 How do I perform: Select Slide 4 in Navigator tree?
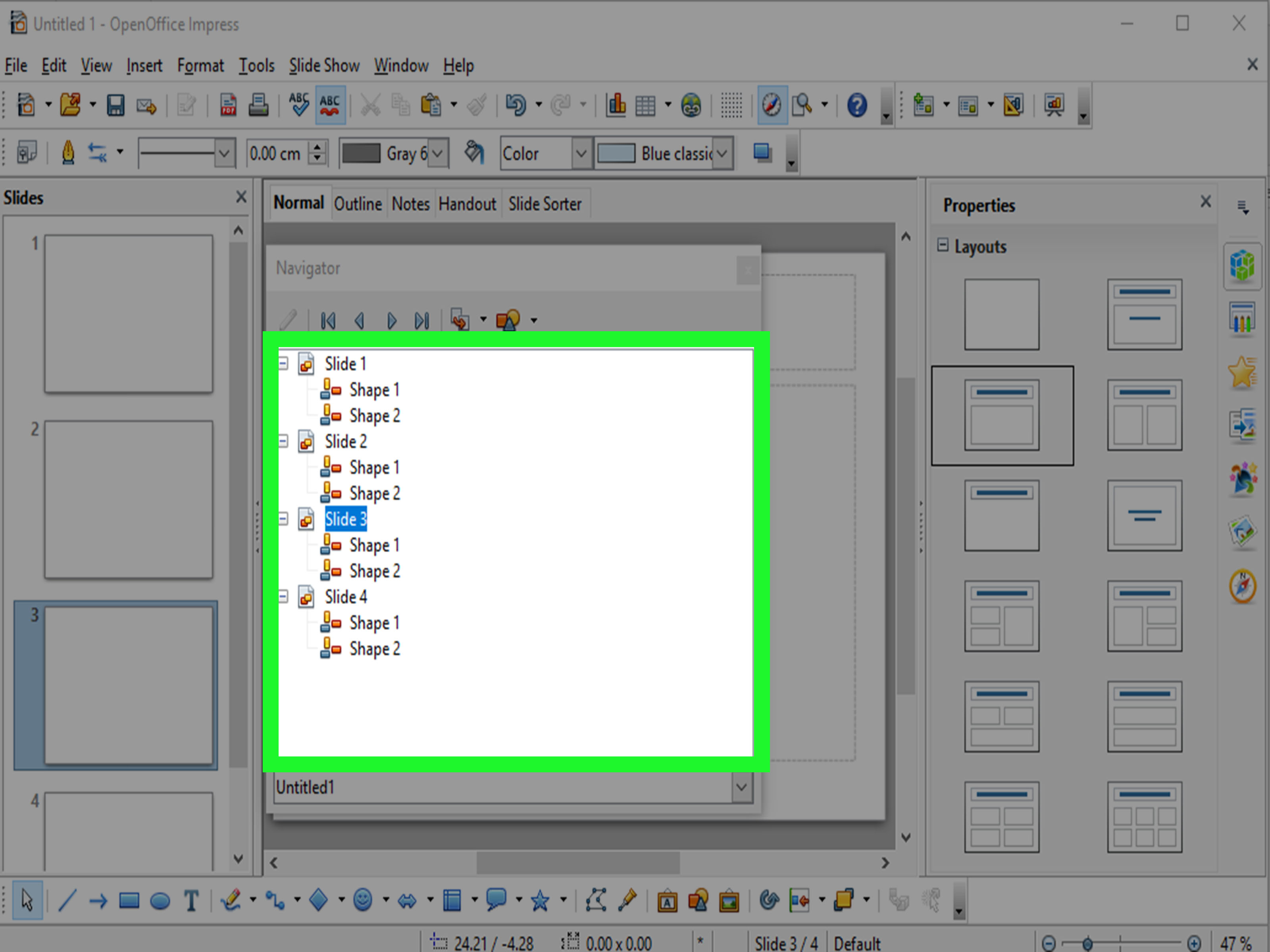[346, 597]
